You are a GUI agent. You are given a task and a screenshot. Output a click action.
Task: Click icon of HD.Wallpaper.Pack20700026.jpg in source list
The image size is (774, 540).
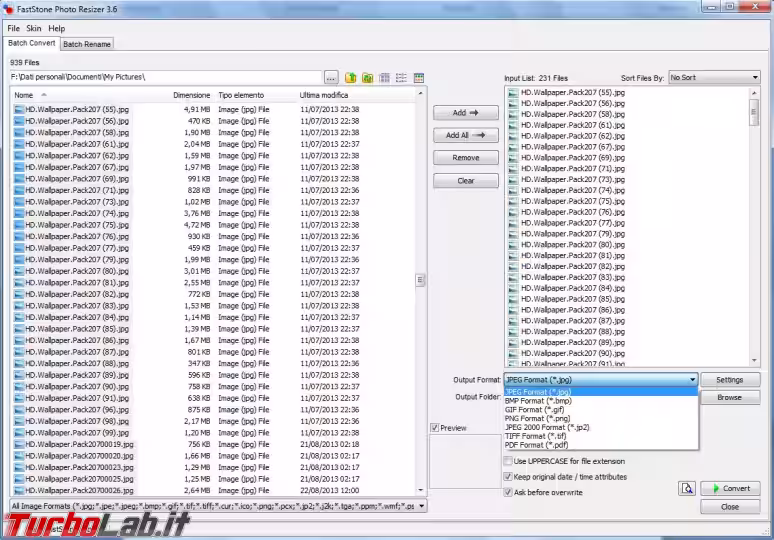click(19, 491)
